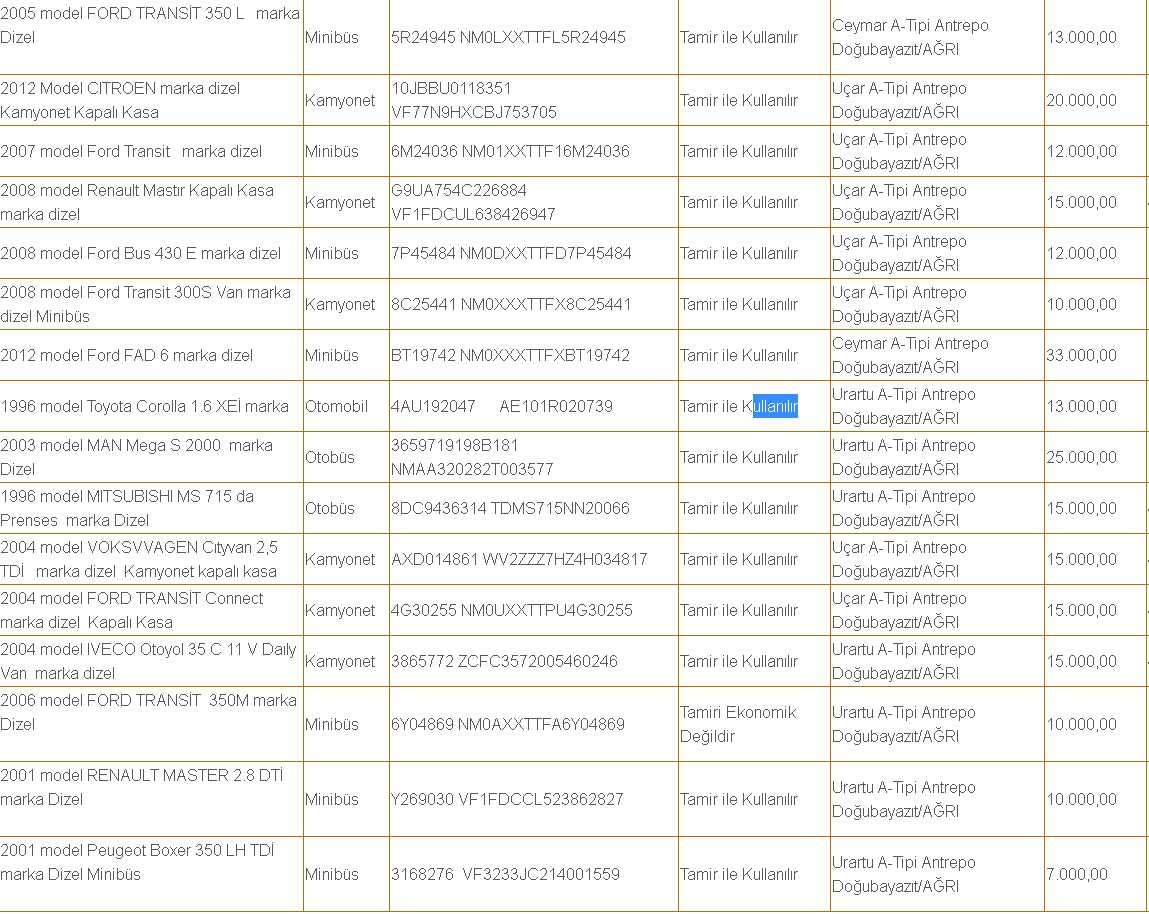
Task: Click 'Otobüs' in the MAN Mega S 2000 row
Action: [x=330, y=457]
